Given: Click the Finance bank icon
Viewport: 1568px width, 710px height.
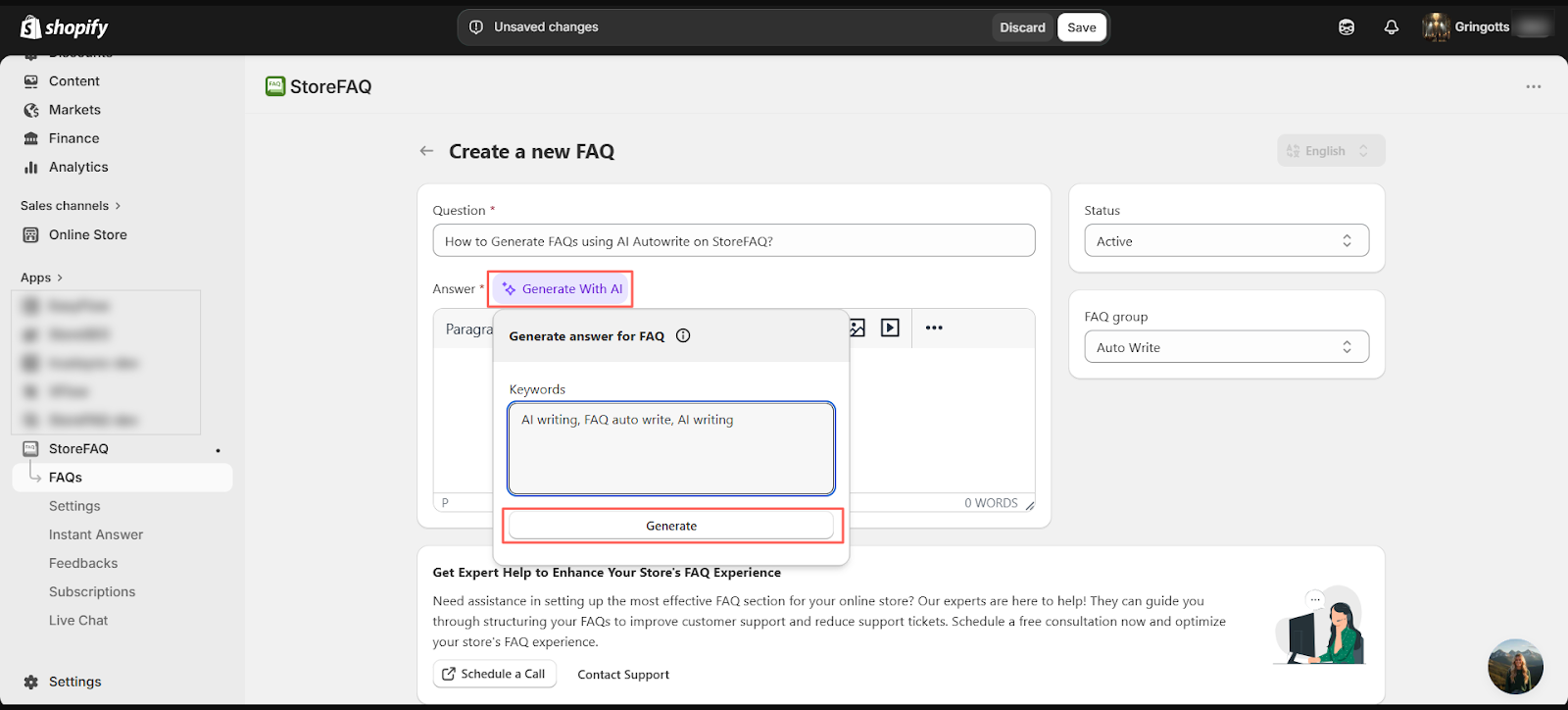Looking at the screenshot, I should click(x=31, y=138).
